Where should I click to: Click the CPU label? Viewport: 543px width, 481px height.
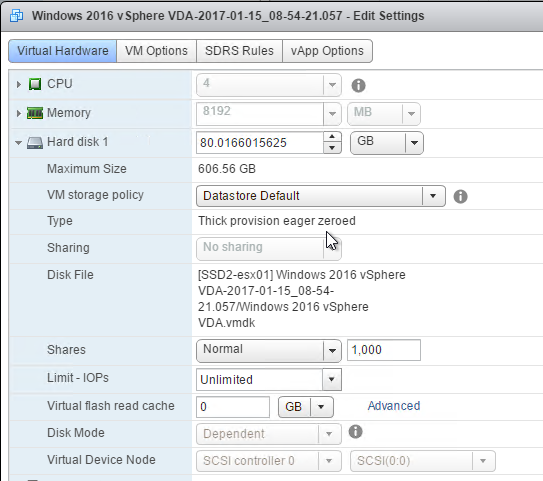[60, 84]
